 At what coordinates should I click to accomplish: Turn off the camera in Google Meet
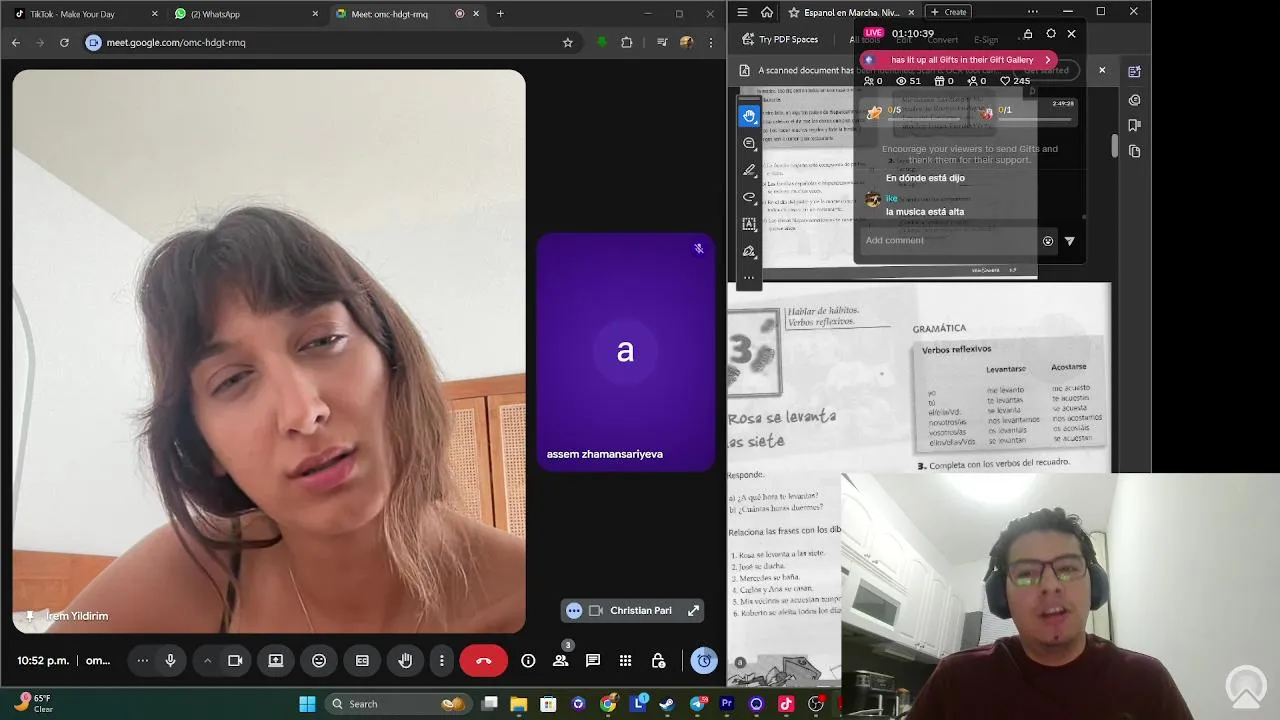[235, 661]
